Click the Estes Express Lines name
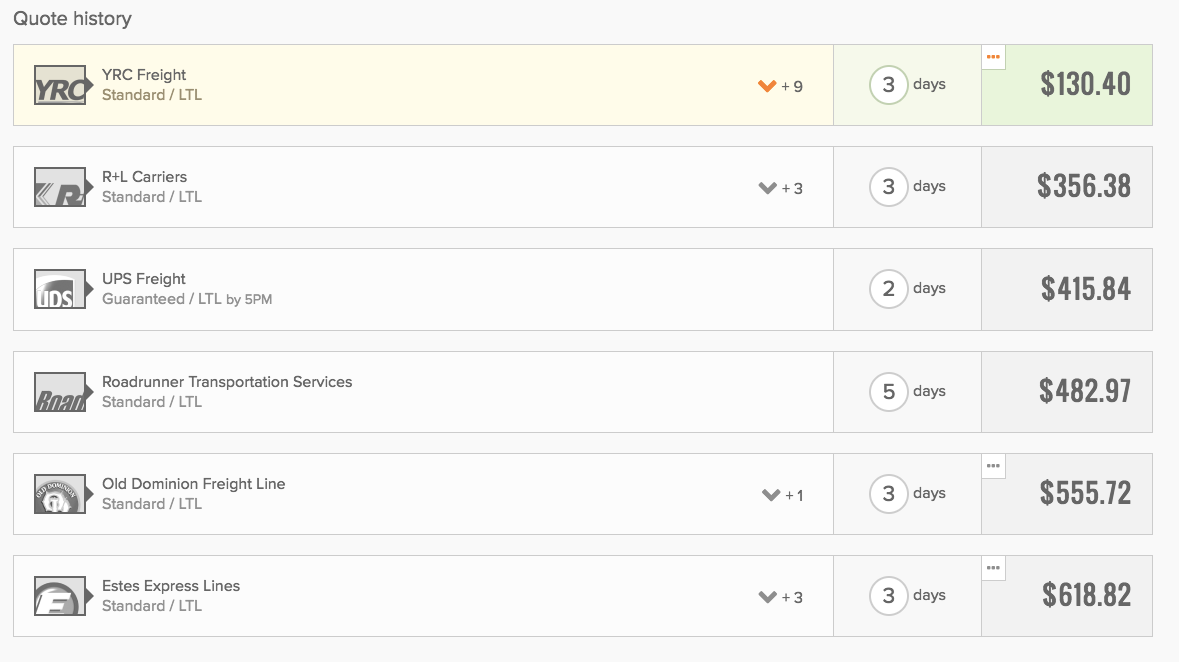 tap(171, 586)
